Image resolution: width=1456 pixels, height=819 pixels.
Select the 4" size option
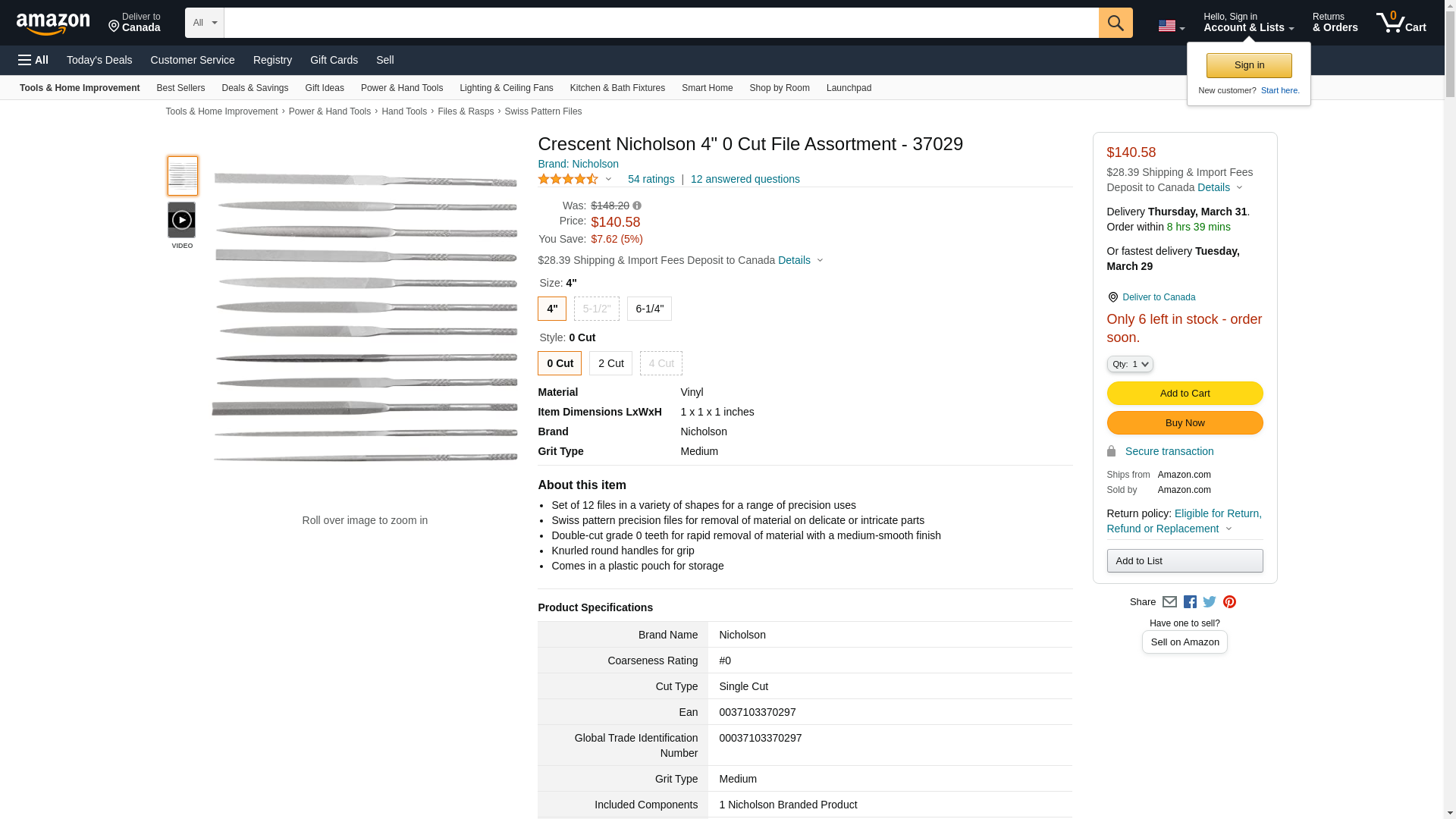pos(552,309)
